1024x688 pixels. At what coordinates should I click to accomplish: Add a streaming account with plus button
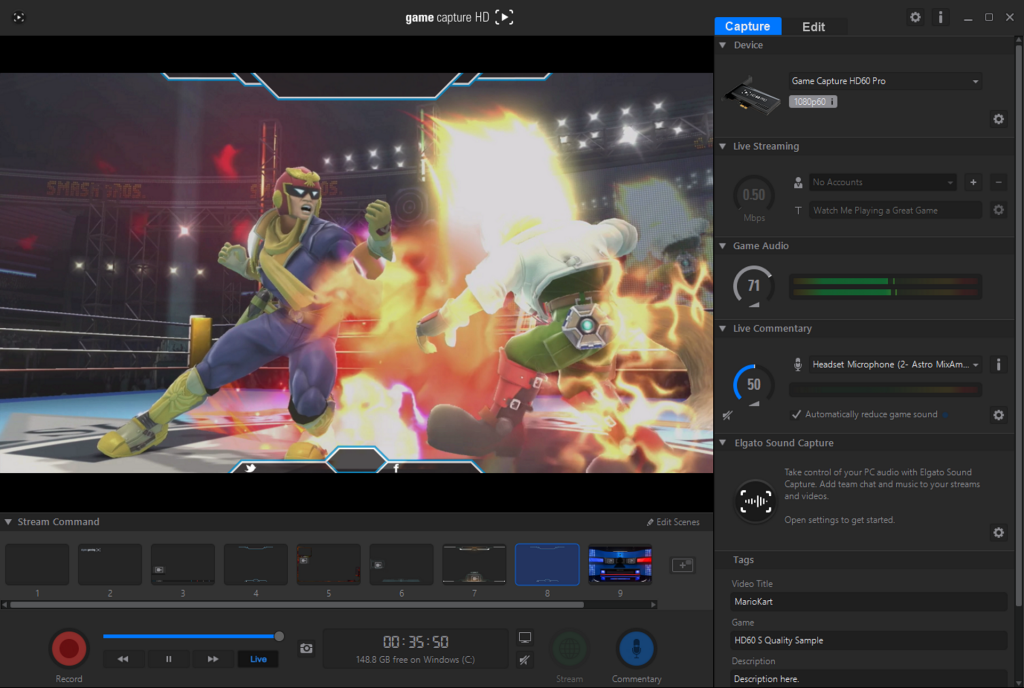coord(973,182)
